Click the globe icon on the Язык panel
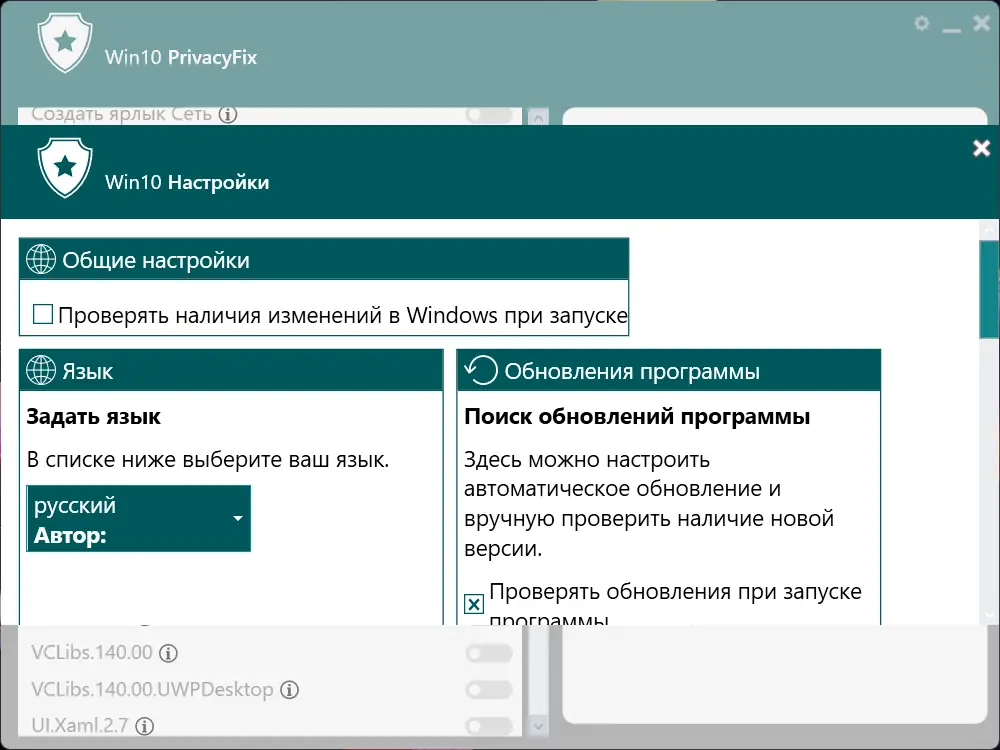Viewport: 1000px width, 750px height. (40, 370)
